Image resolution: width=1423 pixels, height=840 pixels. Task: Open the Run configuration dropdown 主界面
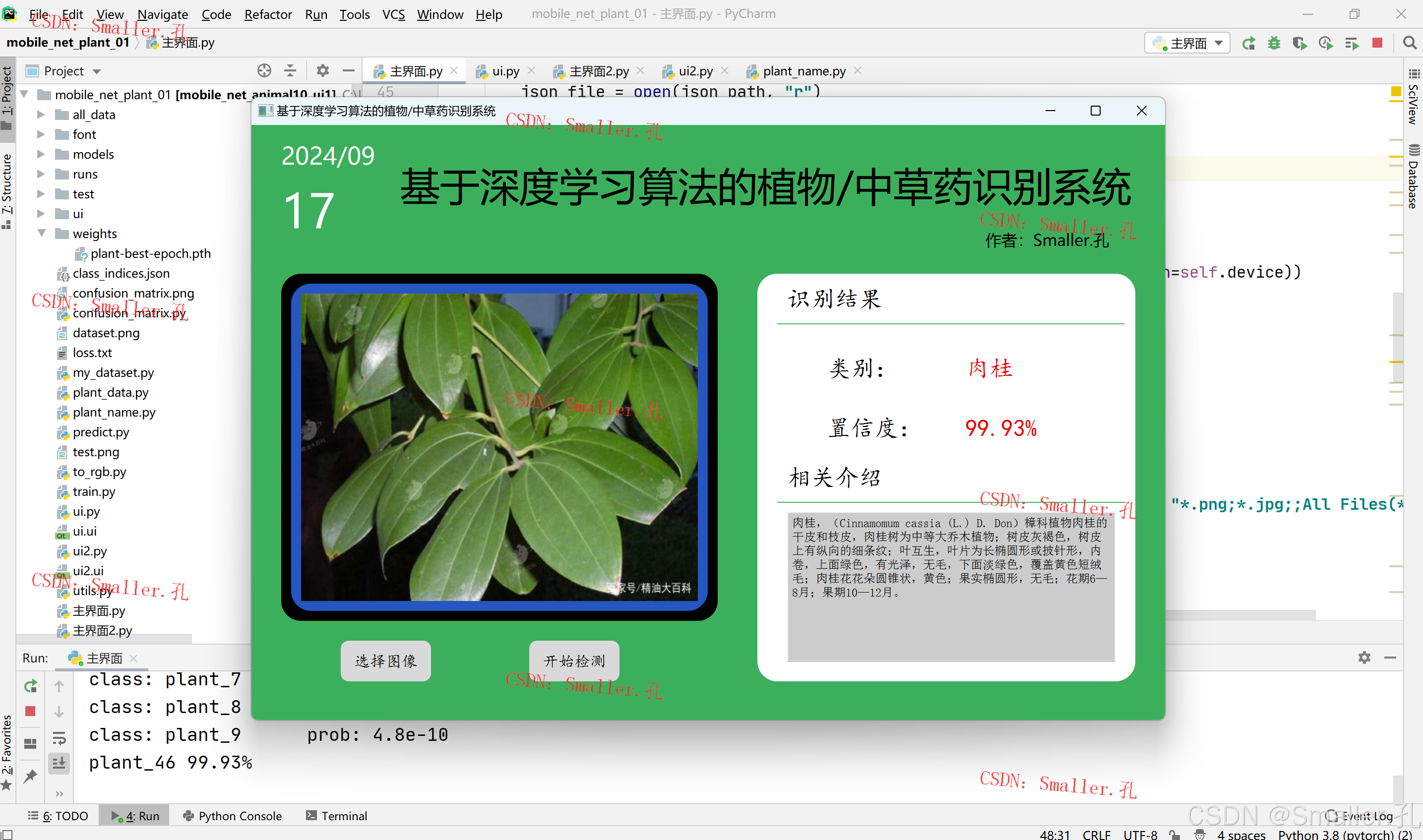1187,43
